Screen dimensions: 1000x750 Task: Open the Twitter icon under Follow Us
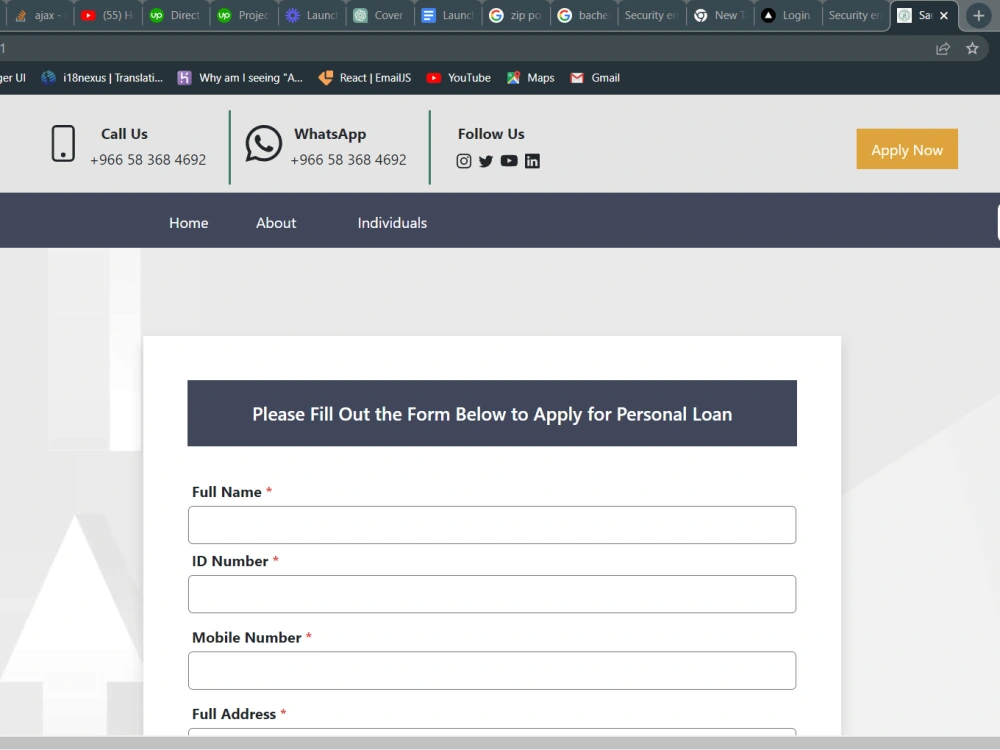(x=486, y=161)
